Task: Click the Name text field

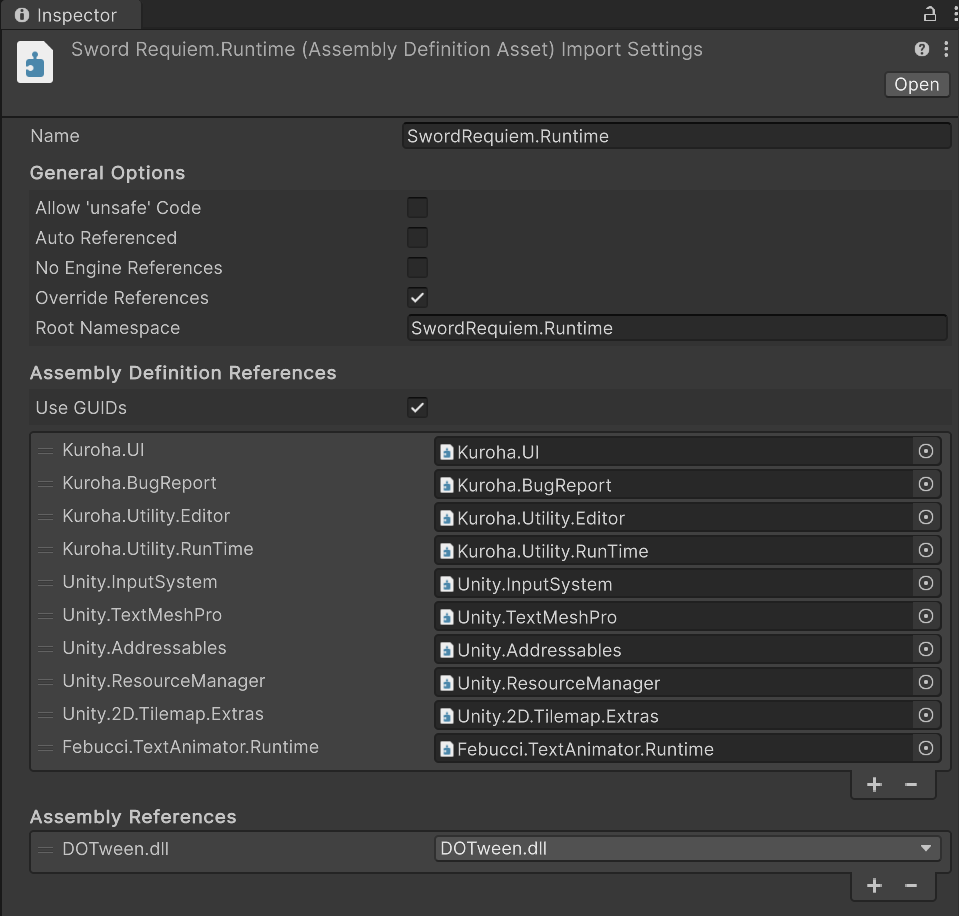Action: click(x=676, y=136)
